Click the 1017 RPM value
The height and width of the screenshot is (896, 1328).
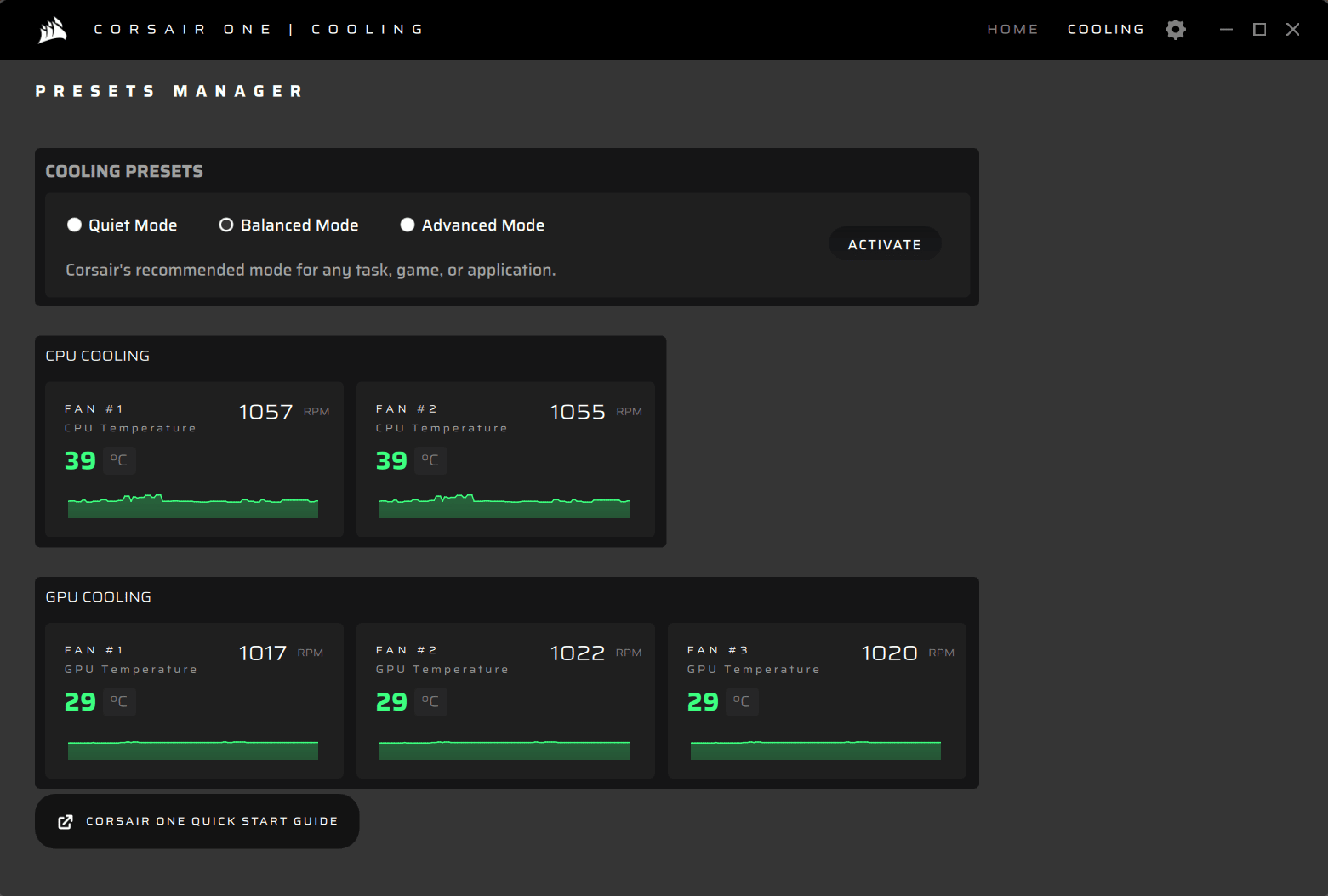click(x=263, y=653)
